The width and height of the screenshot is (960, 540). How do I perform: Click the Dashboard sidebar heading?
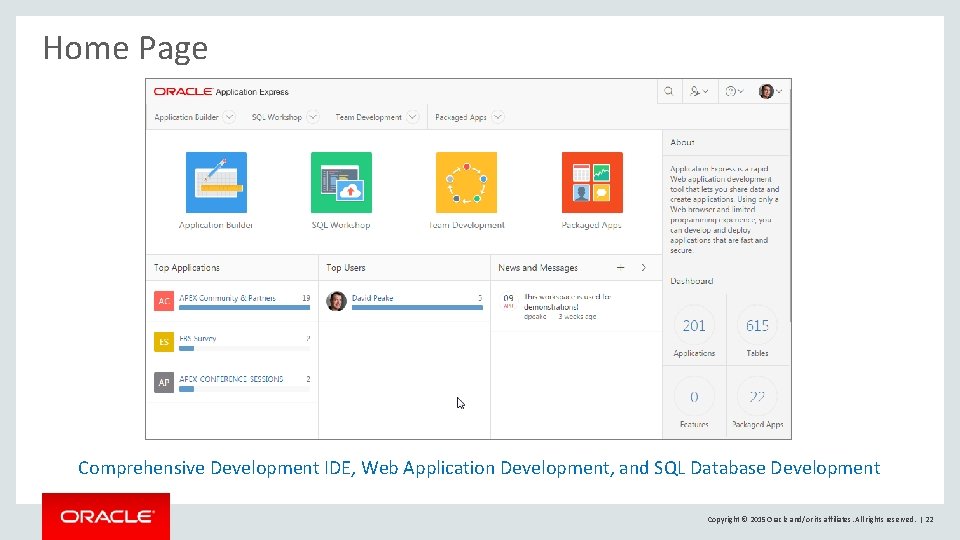tap(691, 281)
